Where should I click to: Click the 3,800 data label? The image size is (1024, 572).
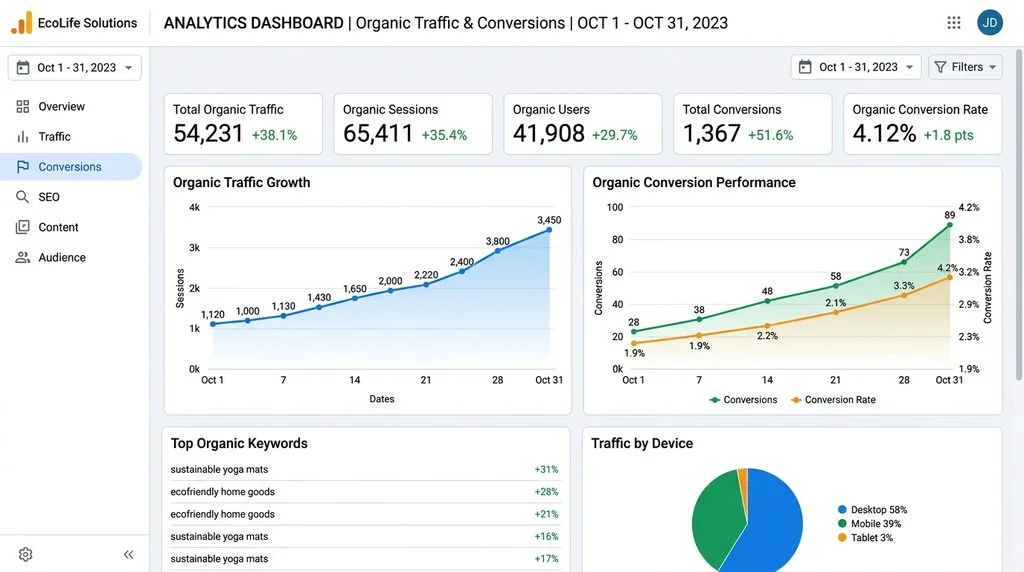[498, 241]
